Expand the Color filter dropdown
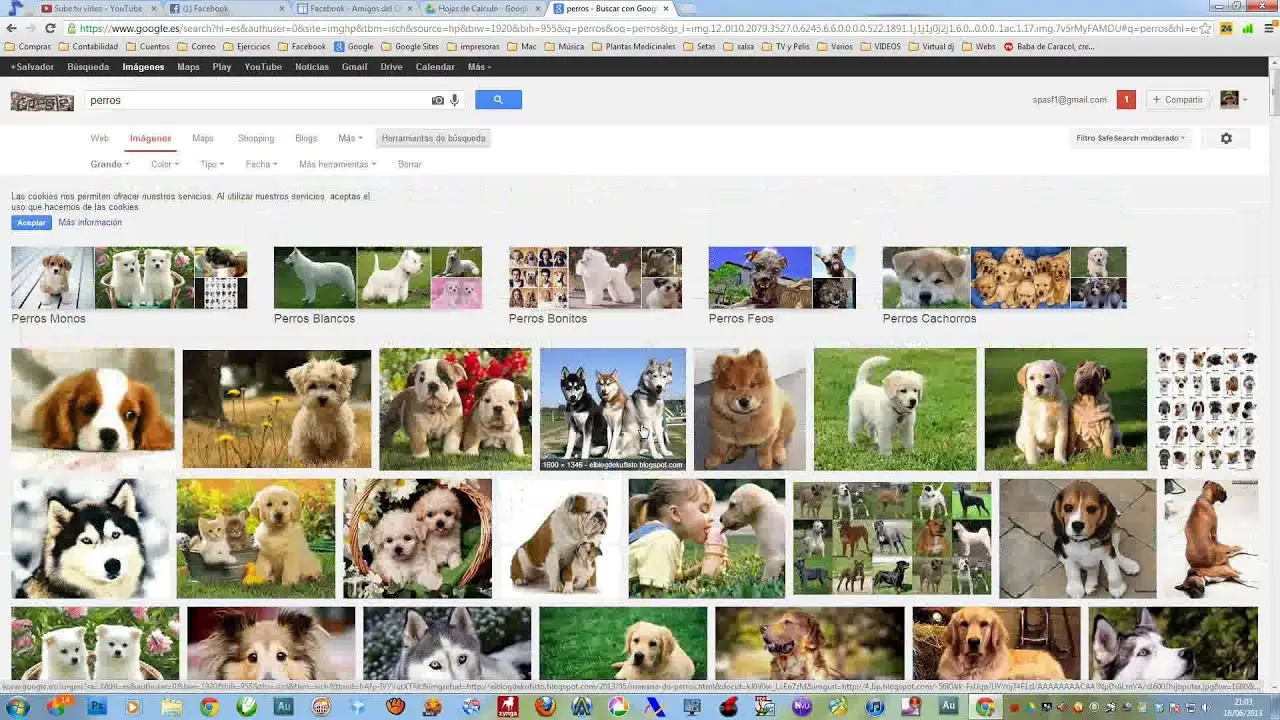1280x720 pixels. pos(165,164)
